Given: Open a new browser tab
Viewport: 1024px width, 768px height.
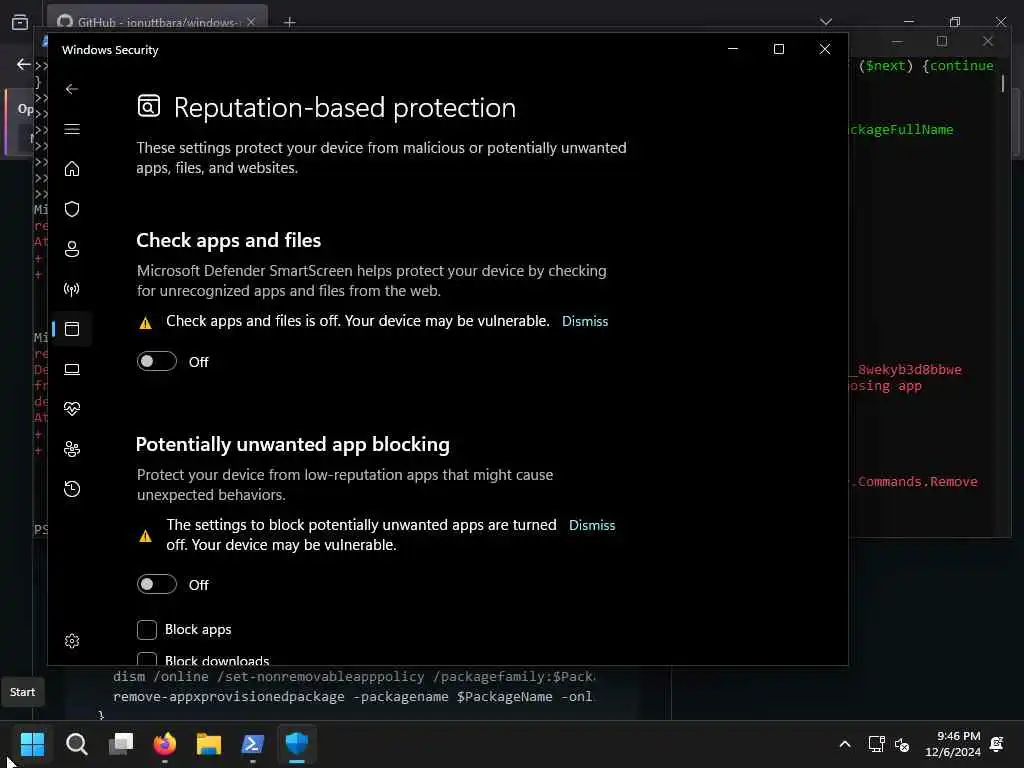Looking at the screenshot, I should coord(290,22).
